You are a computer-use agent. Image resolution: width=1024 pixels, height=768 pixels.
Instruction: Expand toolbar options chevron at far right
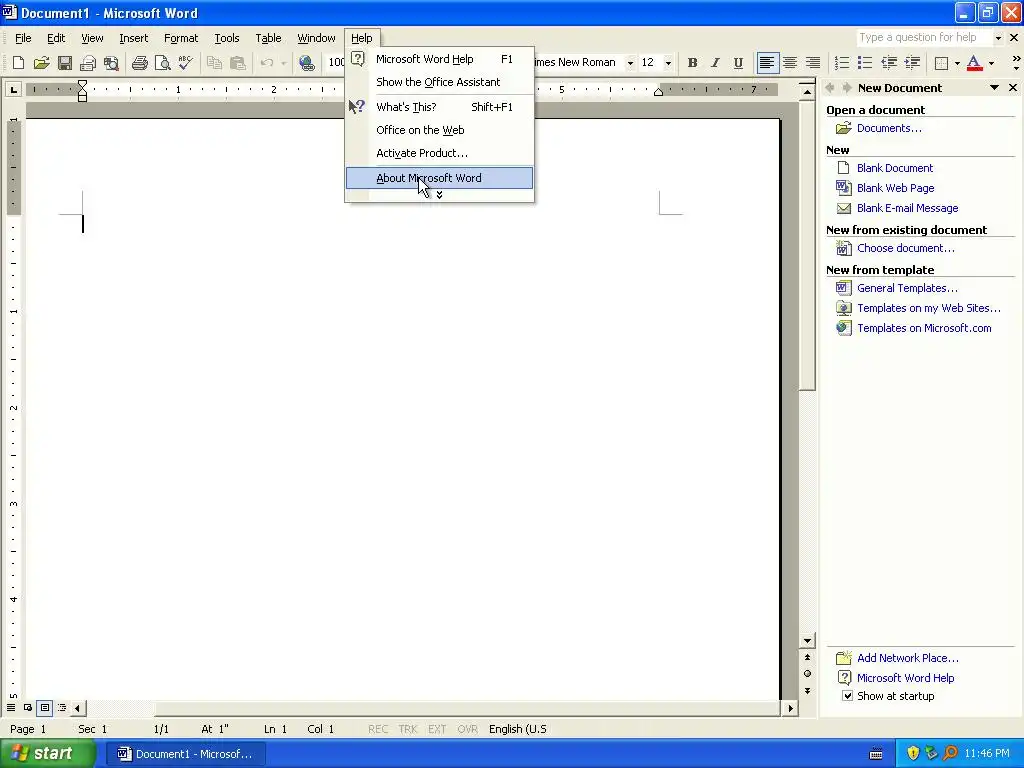click(x=1016, y=63)
